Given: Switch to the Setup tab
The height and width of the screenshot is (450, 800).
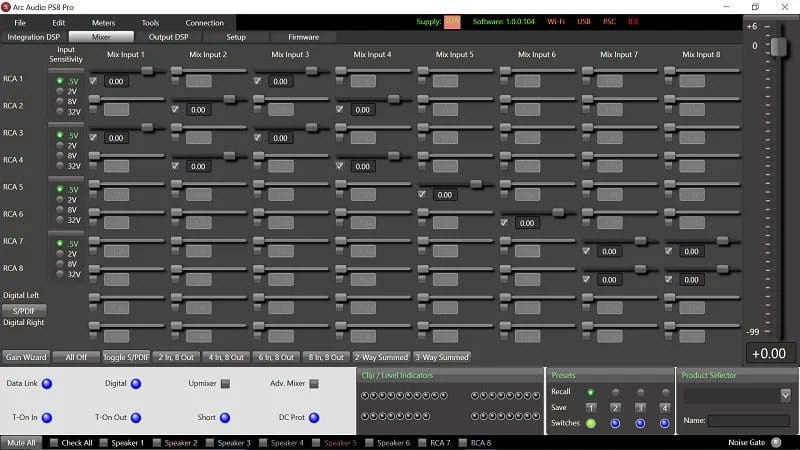Looking at the screenshot, I should pos(236,37).
